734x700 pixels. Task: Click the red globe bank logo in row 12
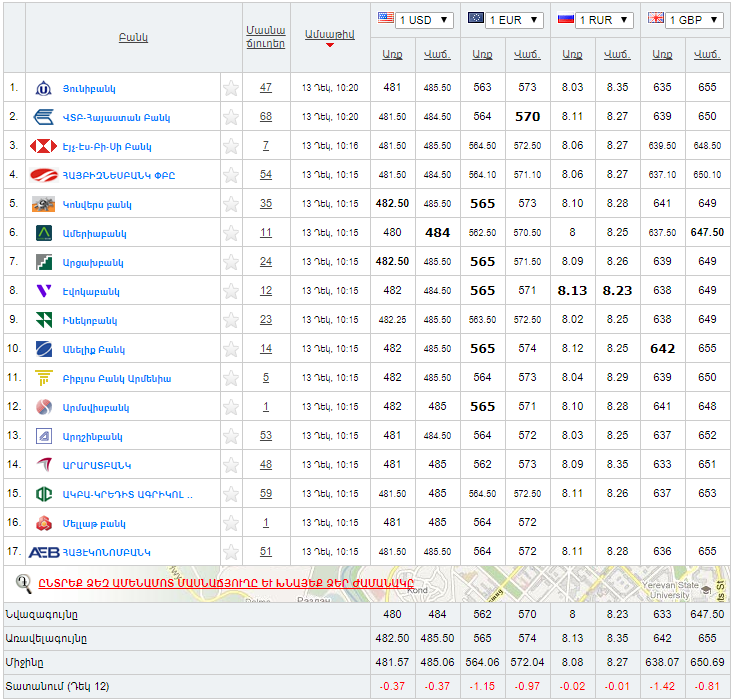44,407
